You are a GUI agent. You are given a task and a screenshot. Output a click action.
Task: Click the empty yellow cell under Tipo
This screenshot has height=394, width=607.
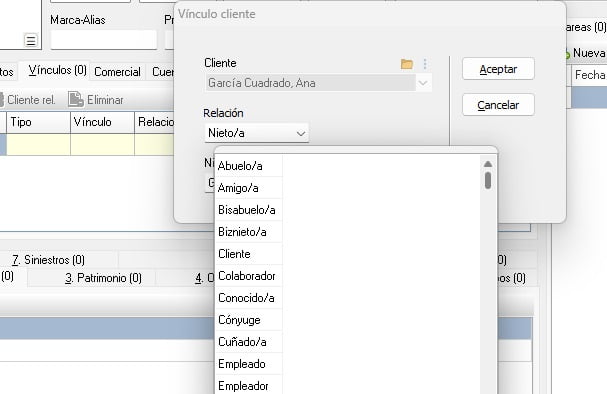coord(38,144)
